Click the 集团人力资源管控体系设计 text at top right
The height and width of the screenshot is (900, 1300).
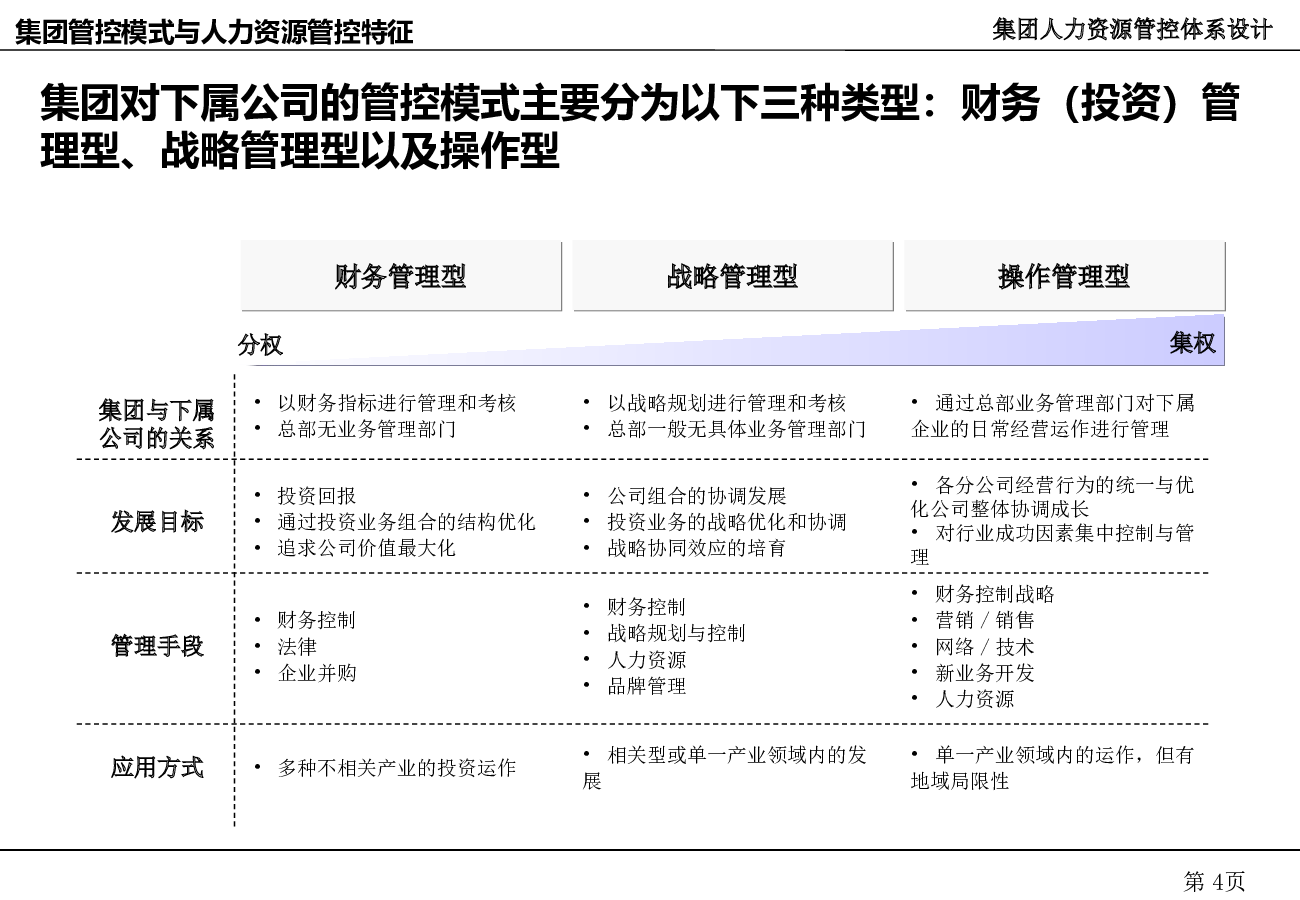1132,30
